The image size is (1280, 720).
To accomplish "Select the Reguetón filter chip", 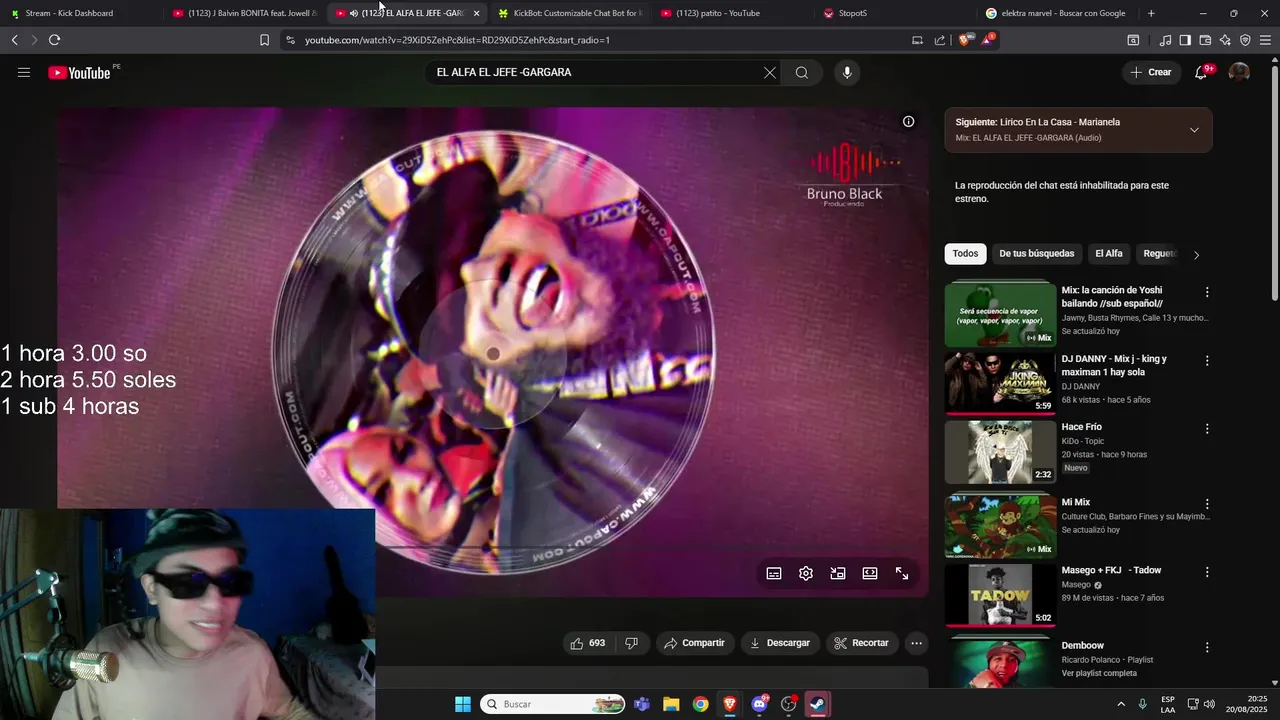I will (x=1160, y=254).
